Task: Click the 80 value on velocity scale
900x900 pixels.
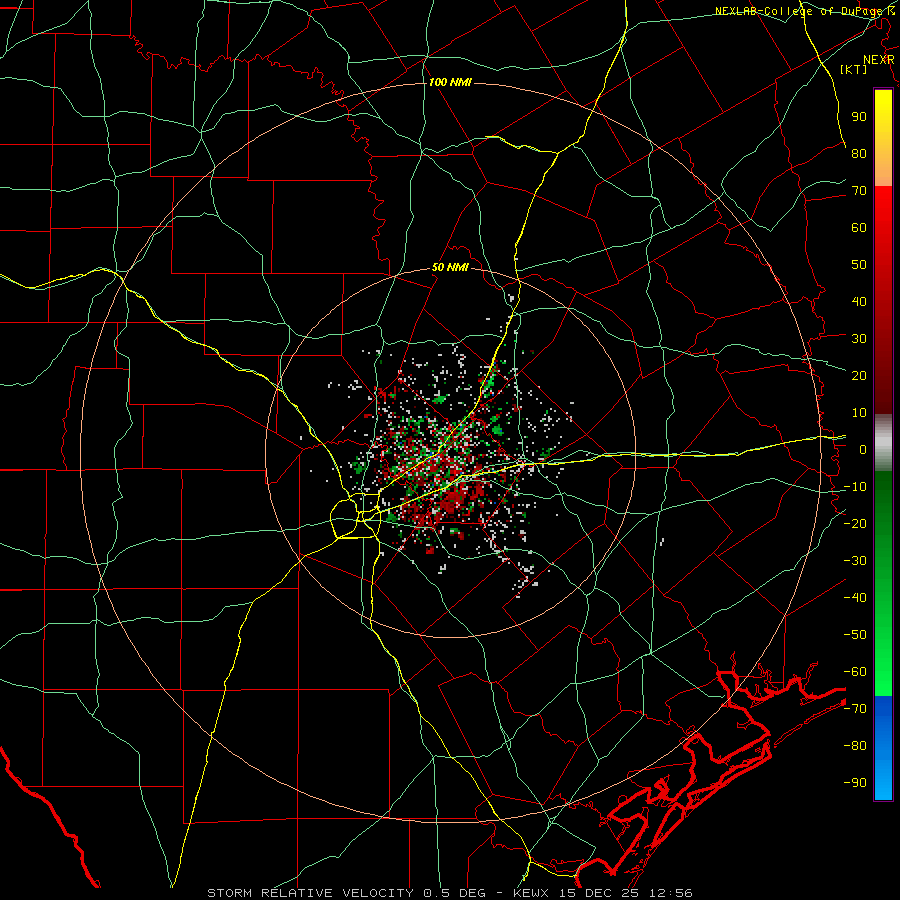Action: click(x=859, y=153)
